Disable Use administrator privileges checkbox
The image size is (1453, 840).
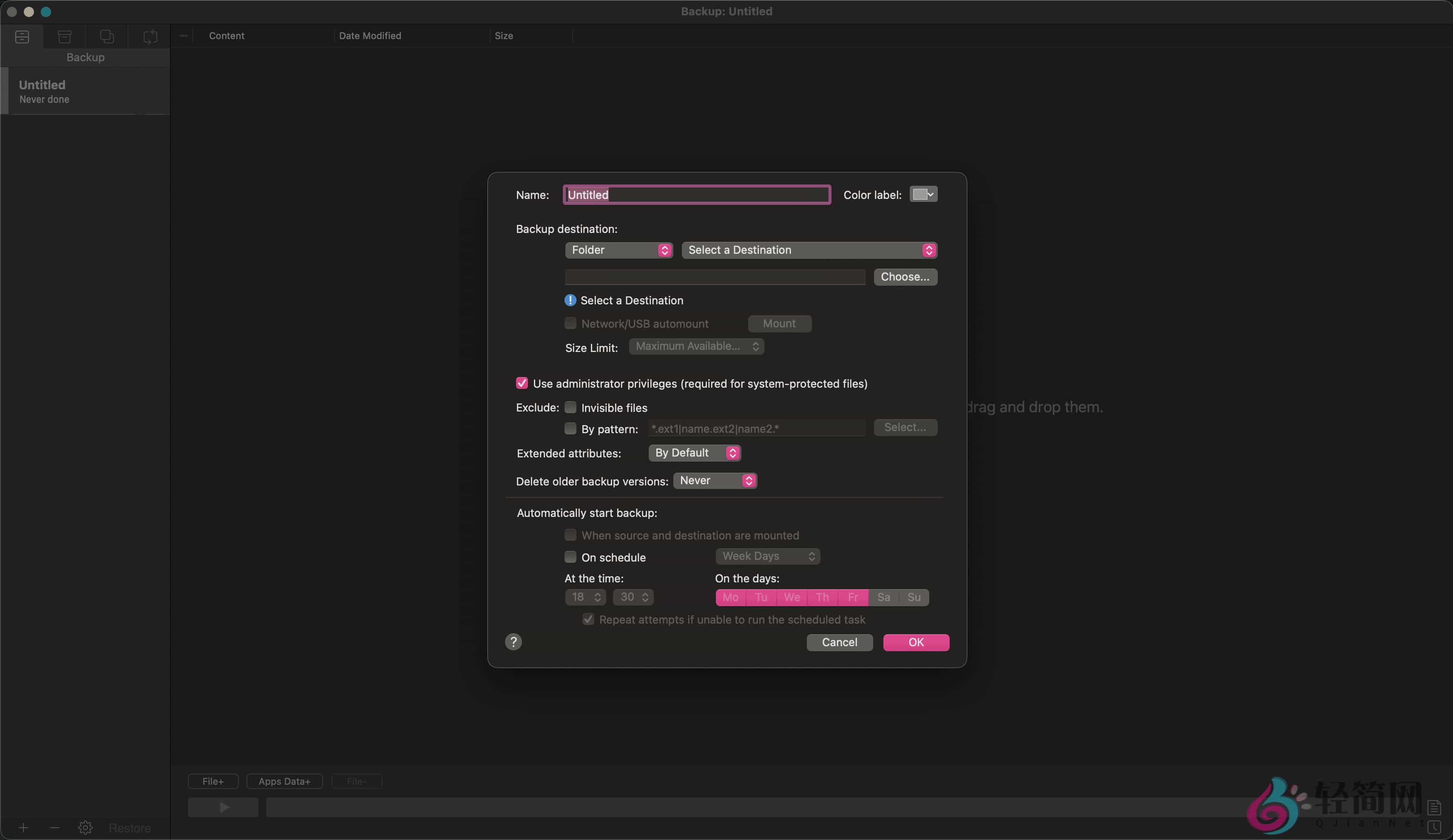(x=522, y=383)
